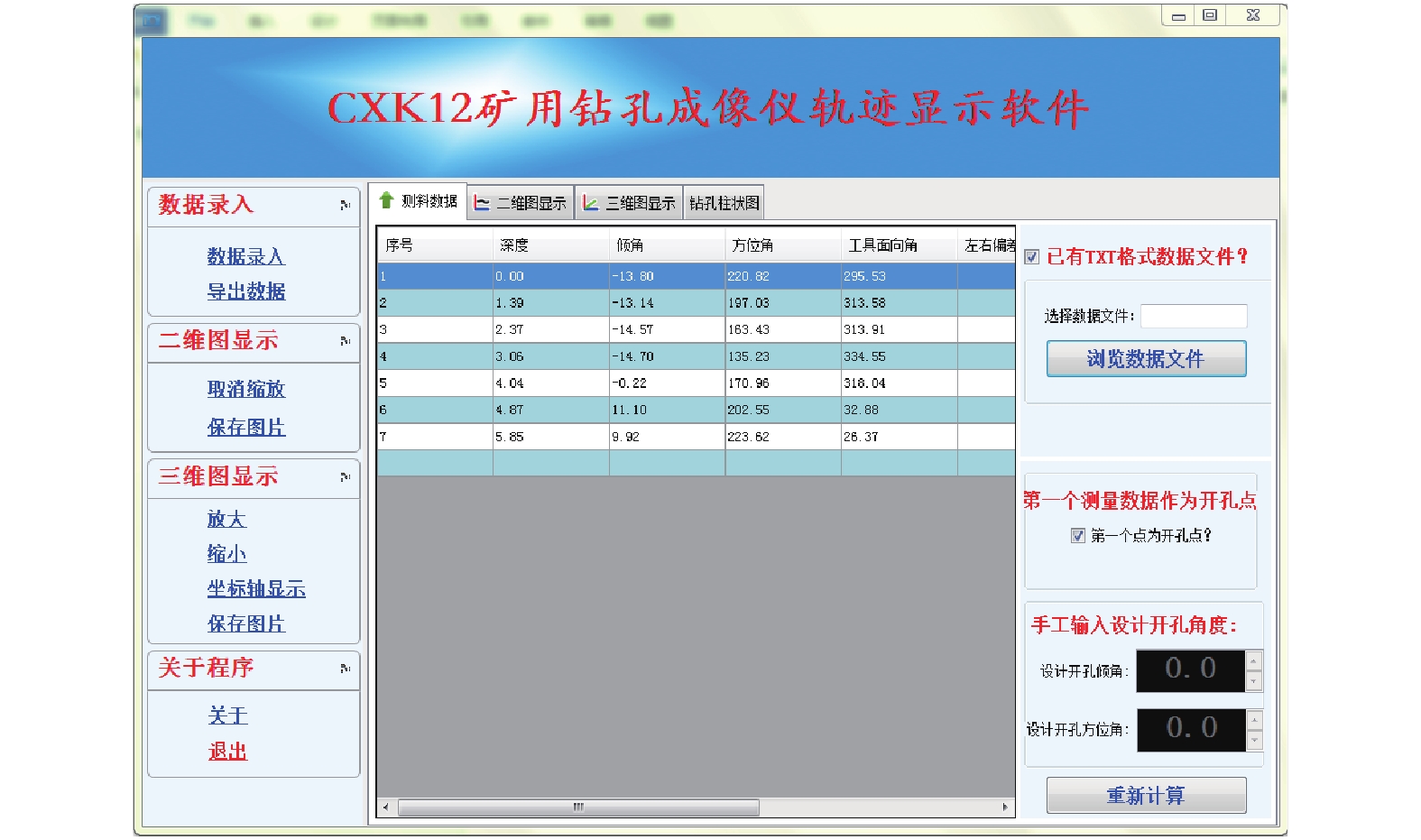The image size is (1421, 840).
Task: Collapse the 二维图显示 sidebar panel
Action: (345, 341)
